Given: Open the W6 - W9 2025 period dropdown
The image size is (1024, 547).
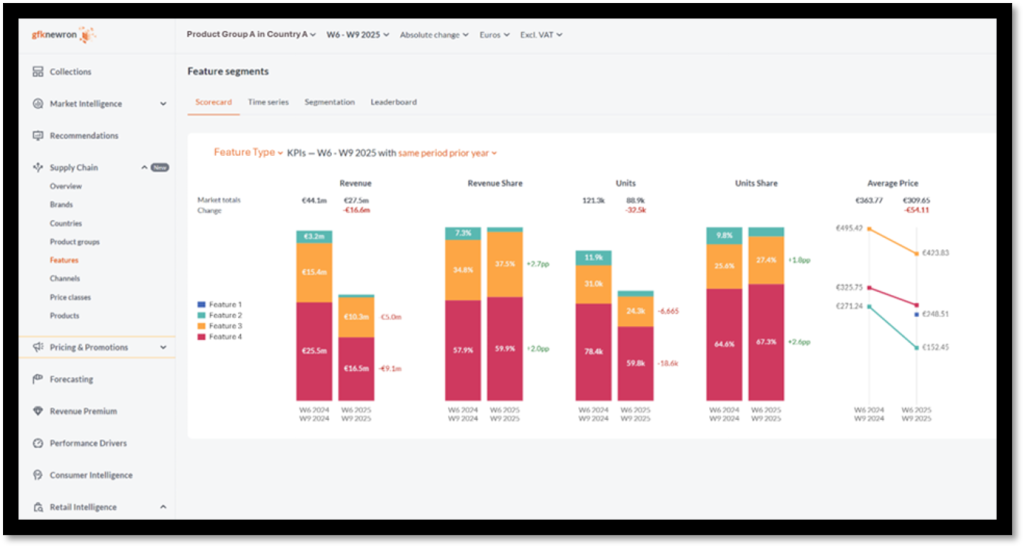Looking at the screenshot, I should 357,35.
